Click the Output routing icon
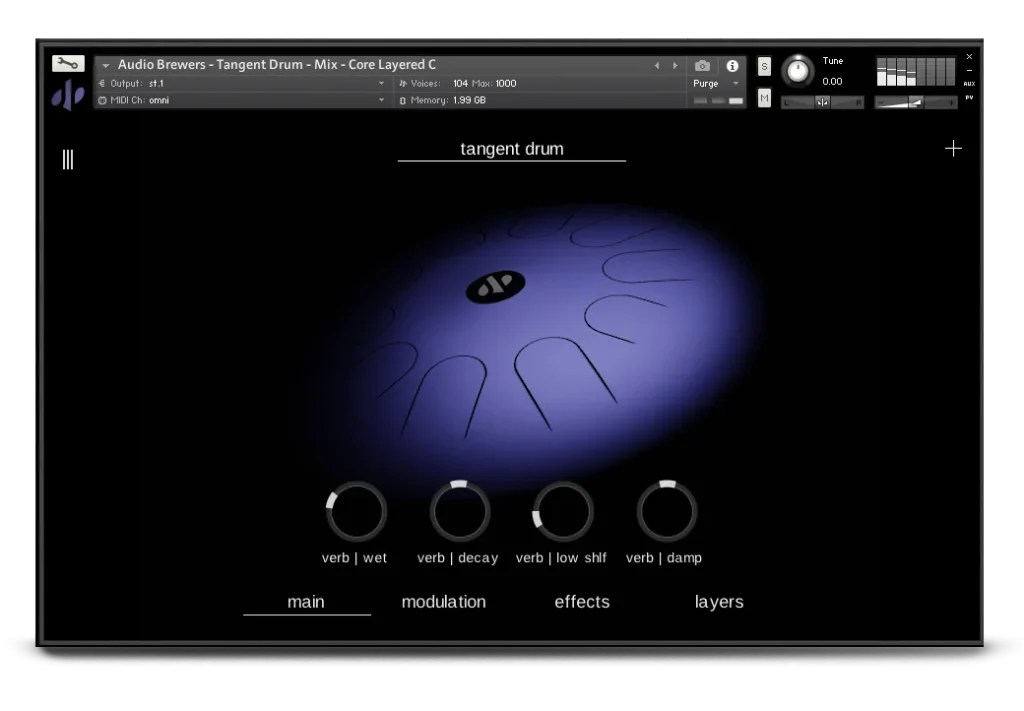Screen dimensions: 1024x711 coord(102,84)
